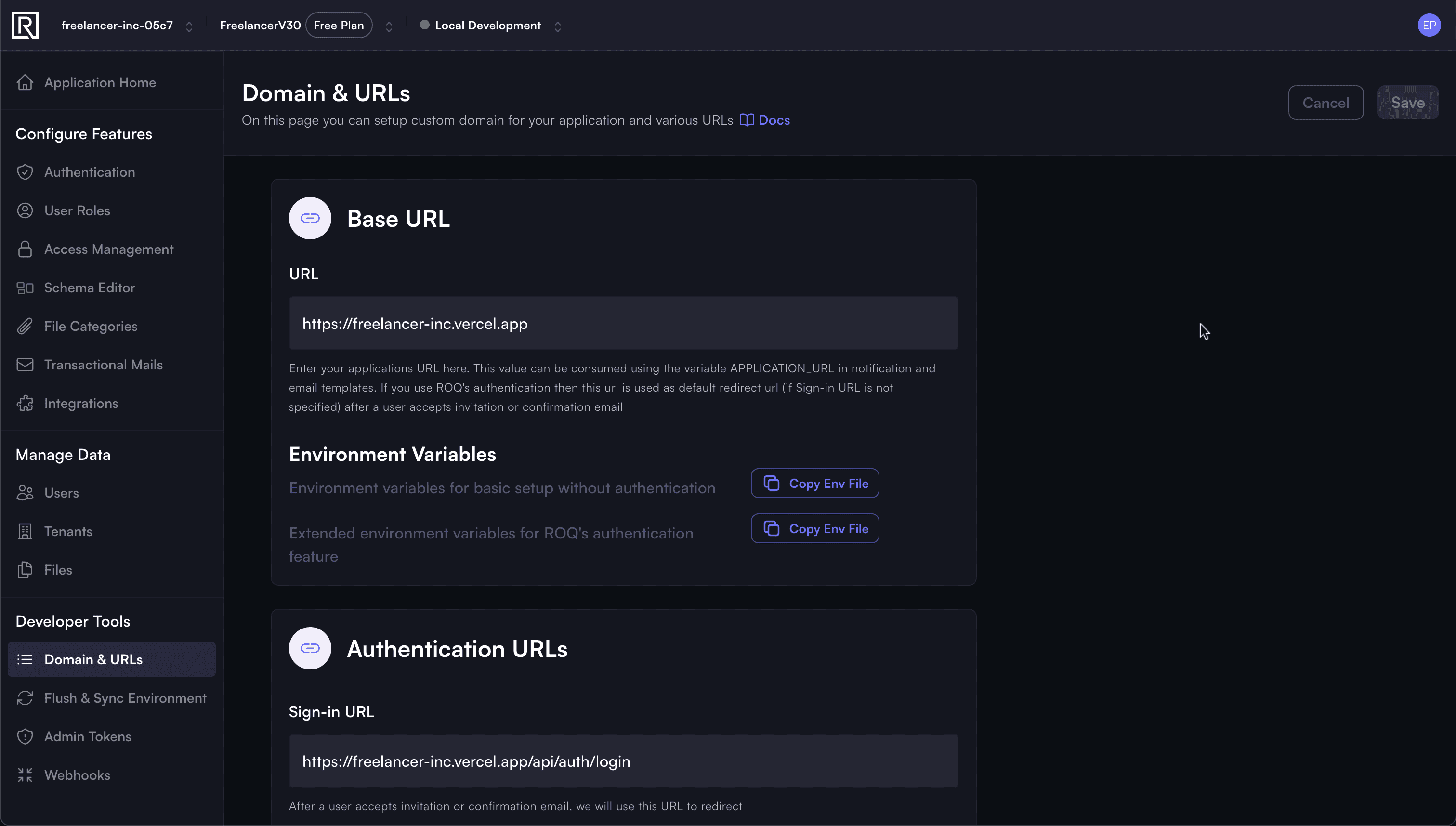Go to Authentication settings
Viewport: 1456px width, 826px height.
click(112, 172)
